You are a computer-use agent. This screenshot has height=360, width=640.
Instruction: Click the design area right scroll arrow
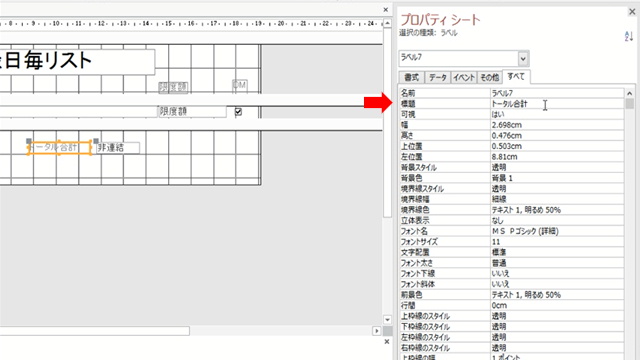[x=376, y=331]
